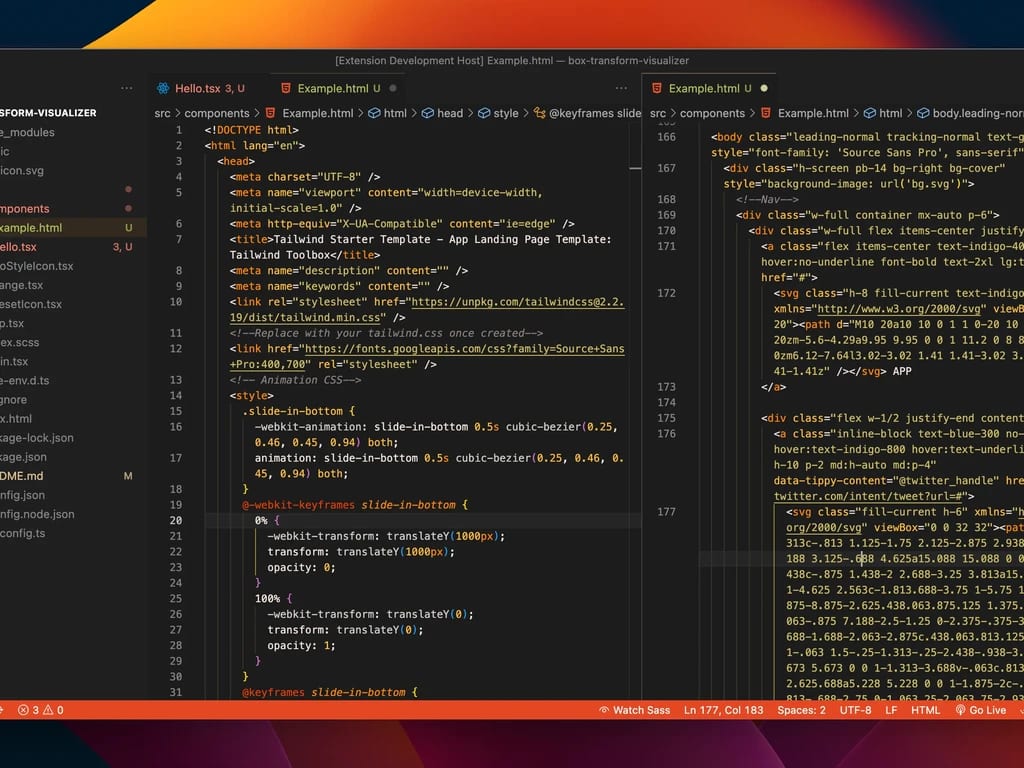This screenshot has width=1024, height=768.
Task: Click 'SFORM-VISUALIZER' explorer section header
Action: click(48, 113)
